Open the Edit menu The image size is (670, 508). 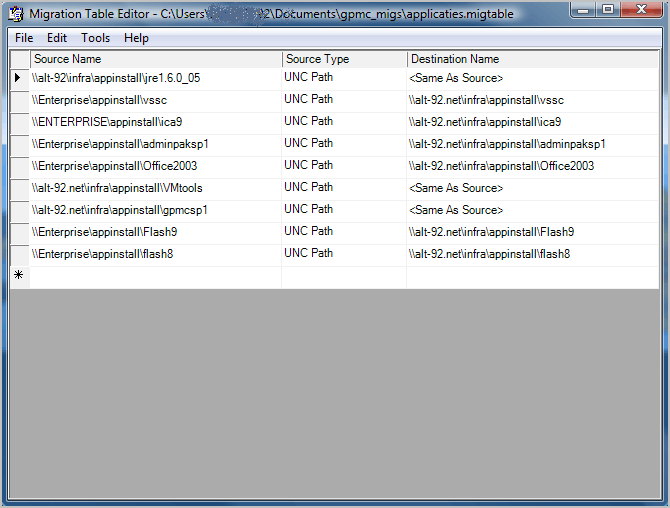(x=57, y=38)
